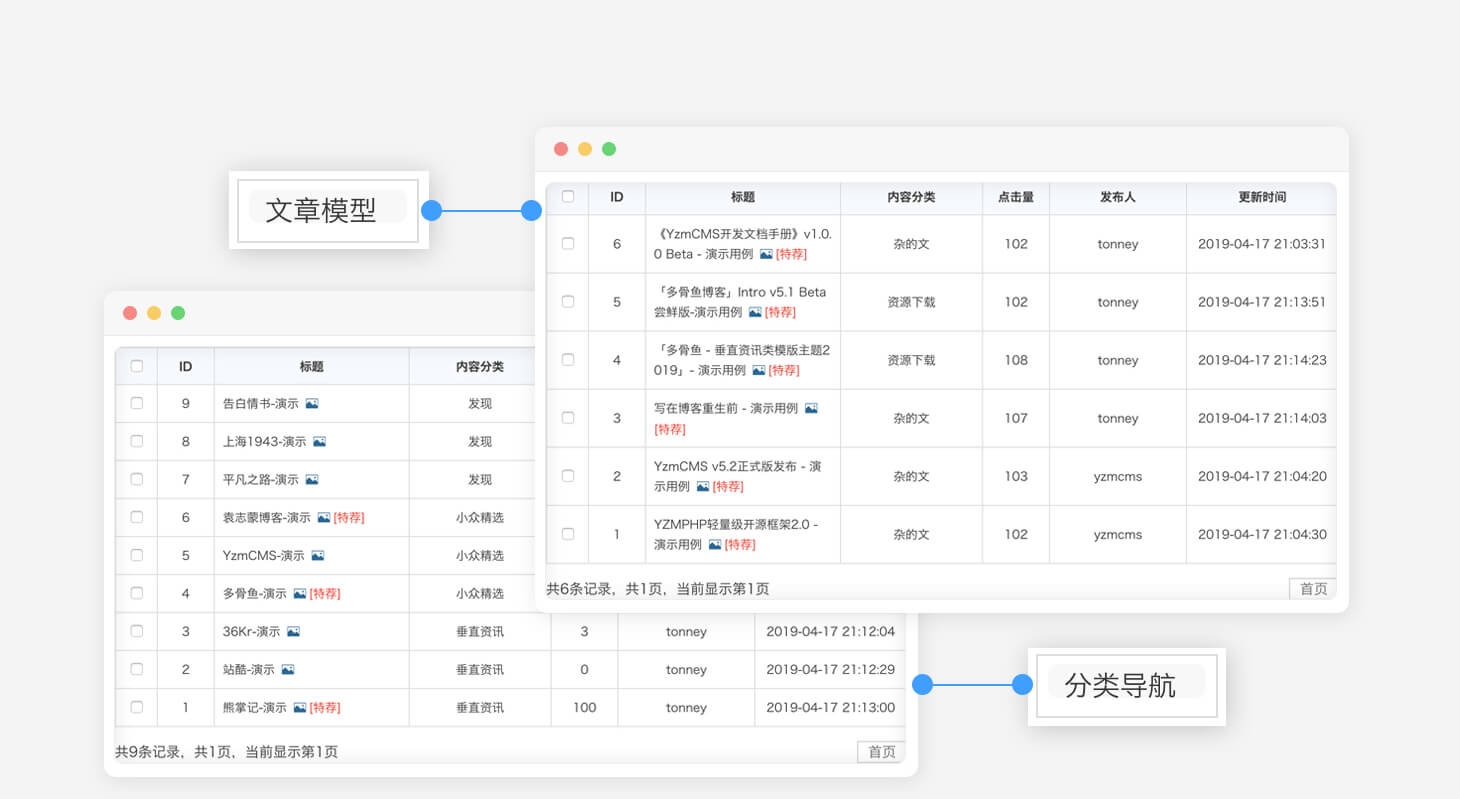The width and height of the screenshot is (1460, 799).
Task: Click image icon beside 站酷-演示 title
Action: (288, 670)
